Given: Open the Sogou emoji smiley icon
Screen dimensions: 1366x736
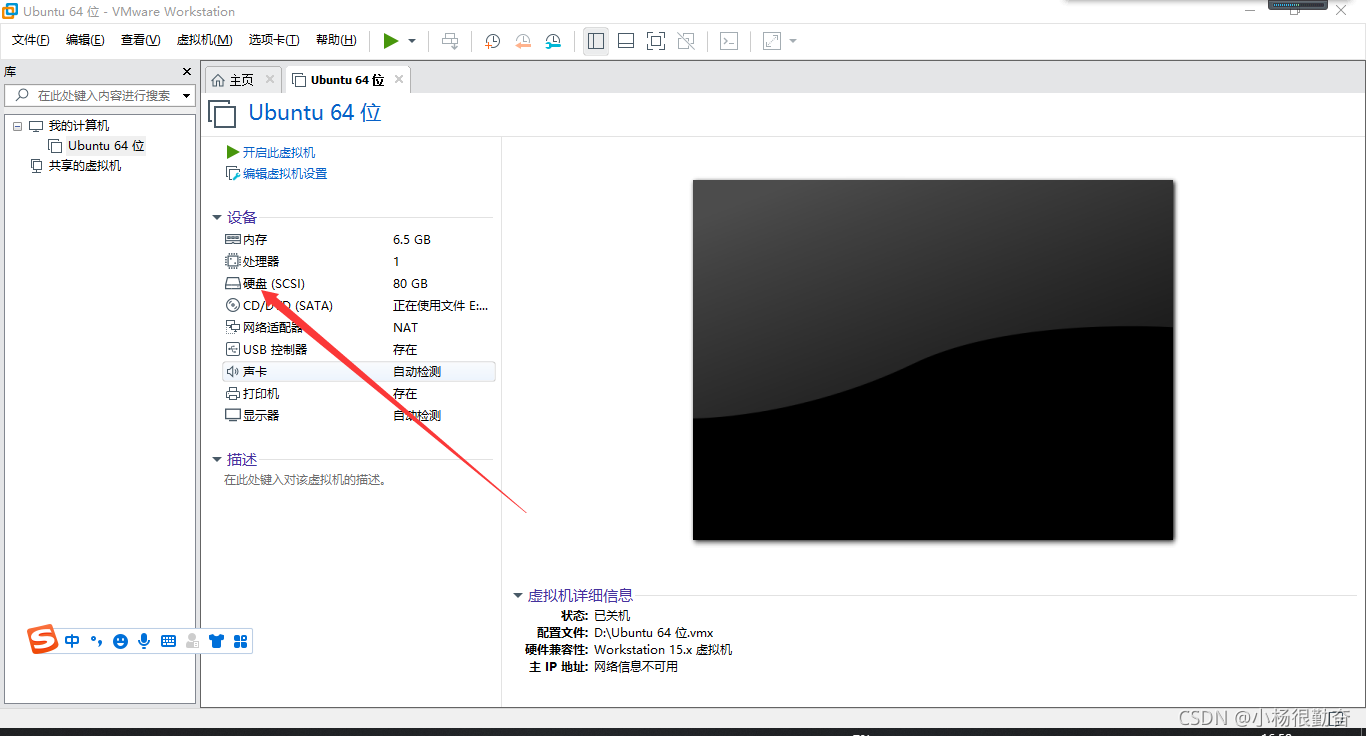Looking at the screenshot, I should (x=121, y=641).
